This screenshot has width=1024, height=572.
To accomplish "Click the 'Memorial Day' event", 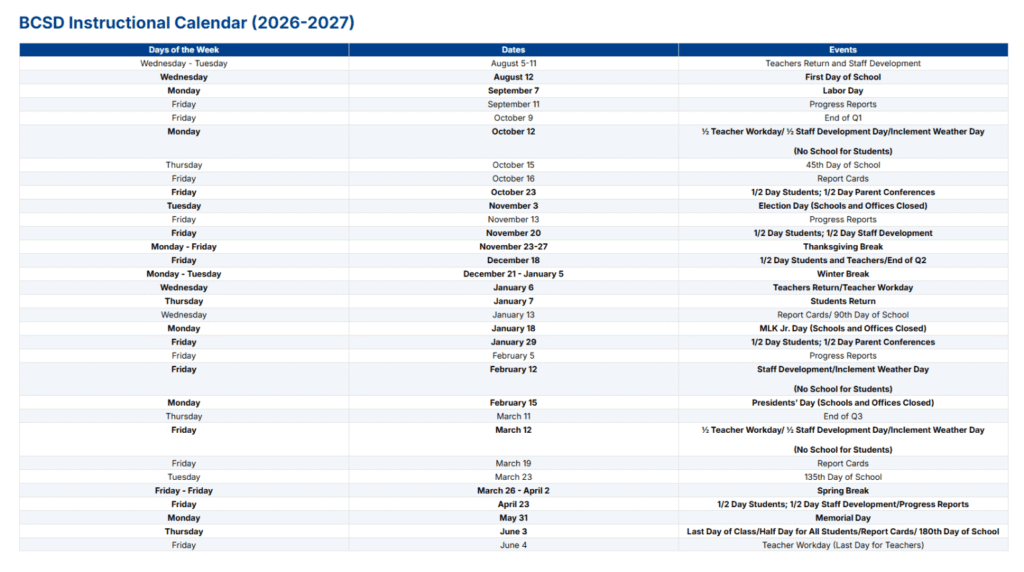I will [x=843, y=518].
